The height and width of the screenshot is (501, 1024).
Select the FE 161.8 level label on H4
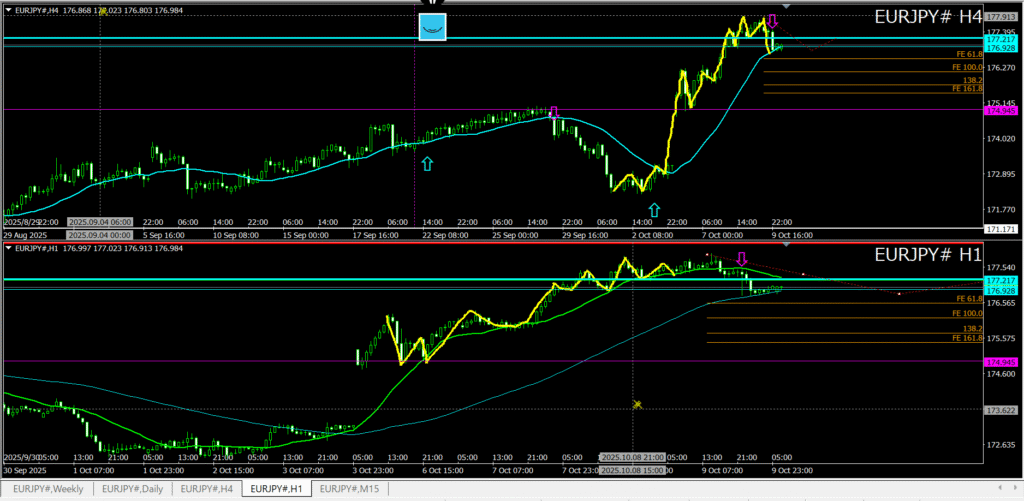coord(967,88)
